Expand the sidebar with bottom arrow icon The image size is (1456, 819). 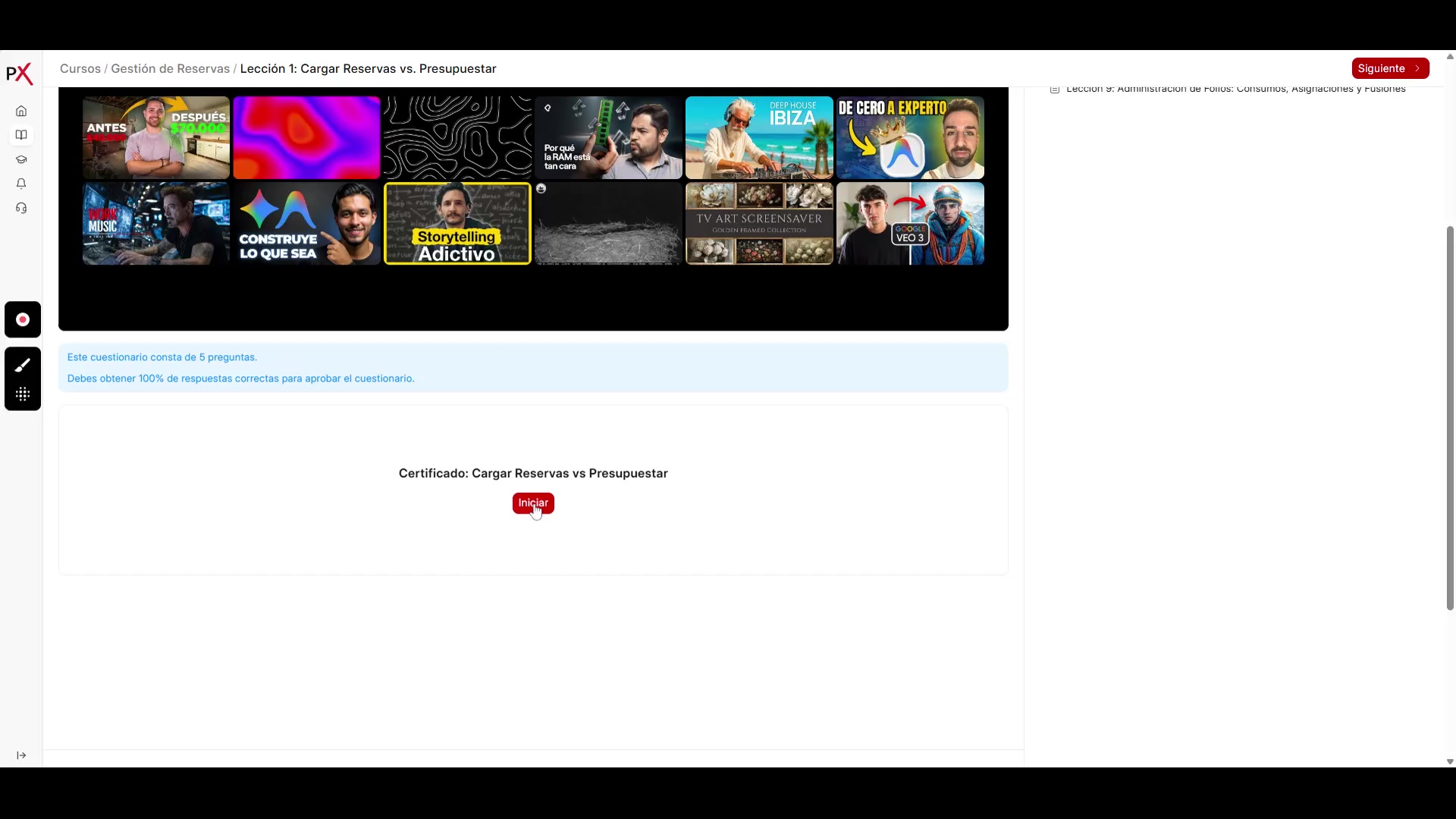[x=21, y=755]
